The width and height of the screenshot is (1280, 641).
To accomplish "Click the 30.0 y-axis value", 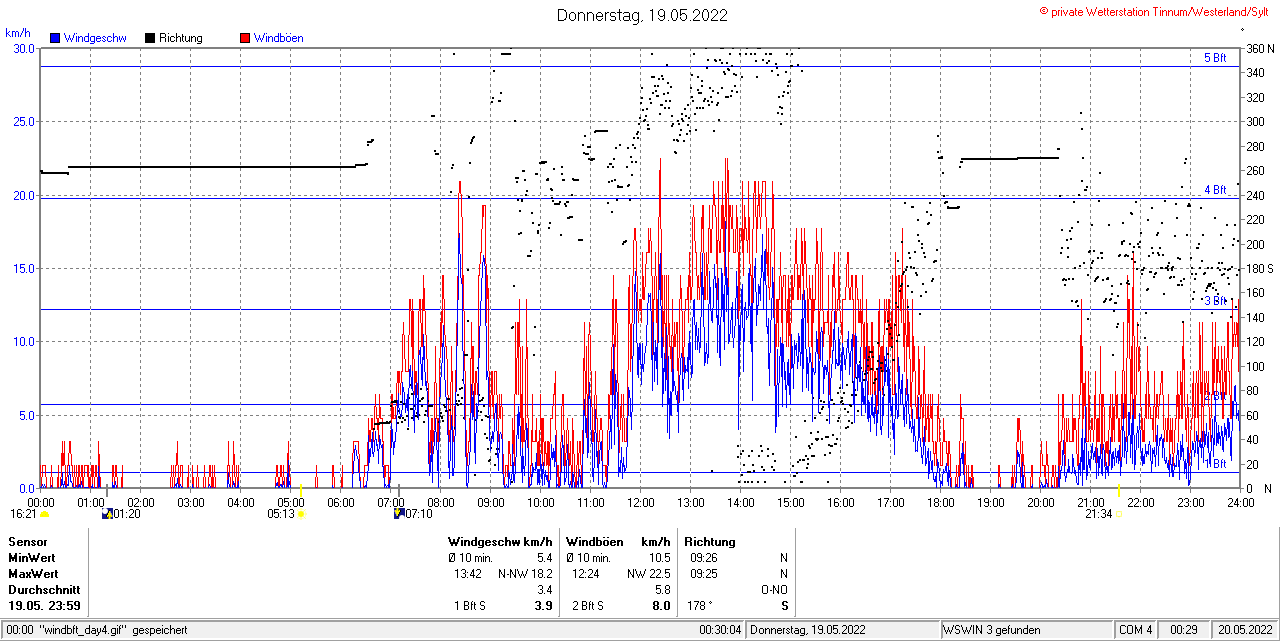I will point(23,49).
